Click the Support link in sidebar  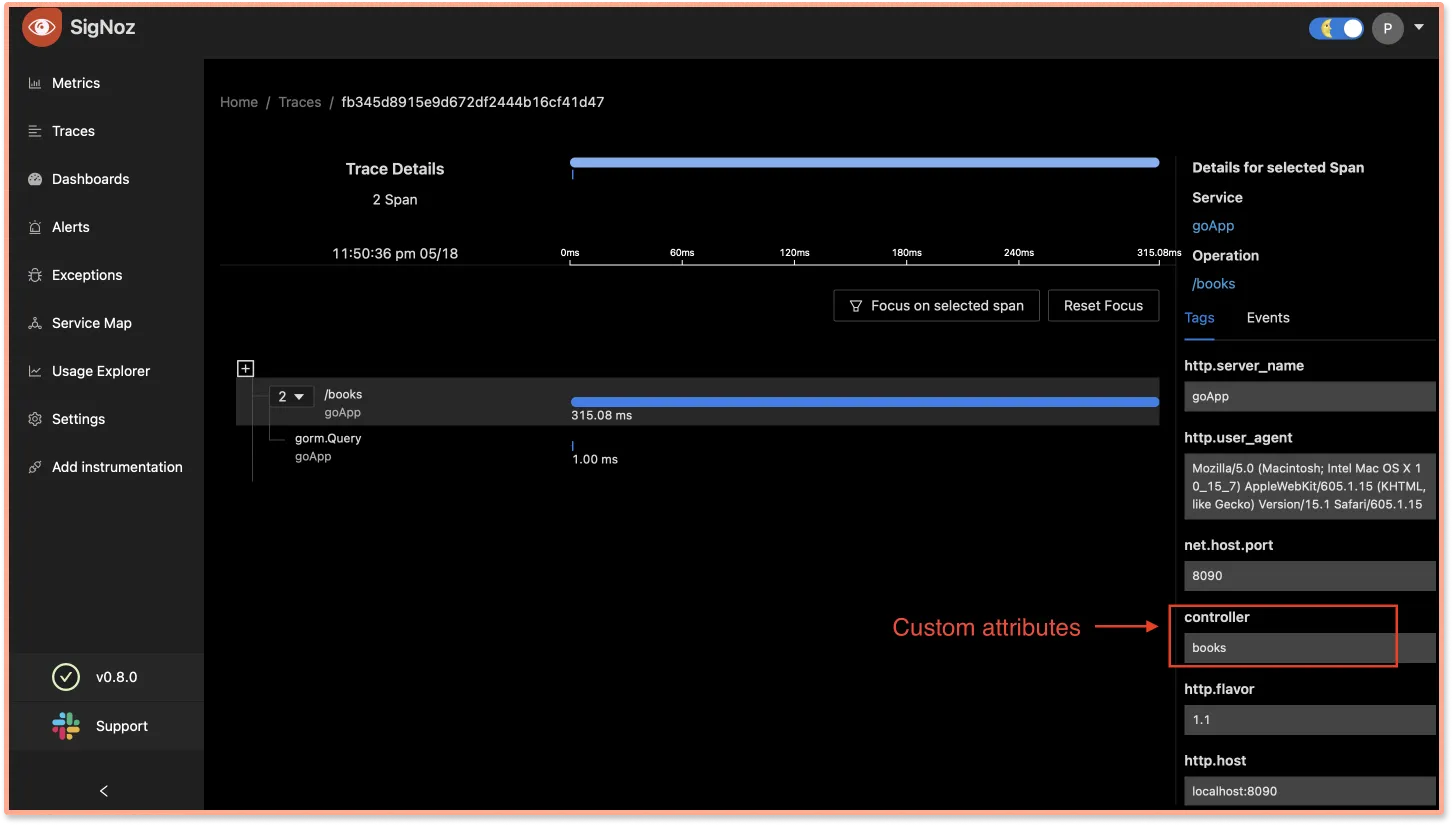(122, 726)
